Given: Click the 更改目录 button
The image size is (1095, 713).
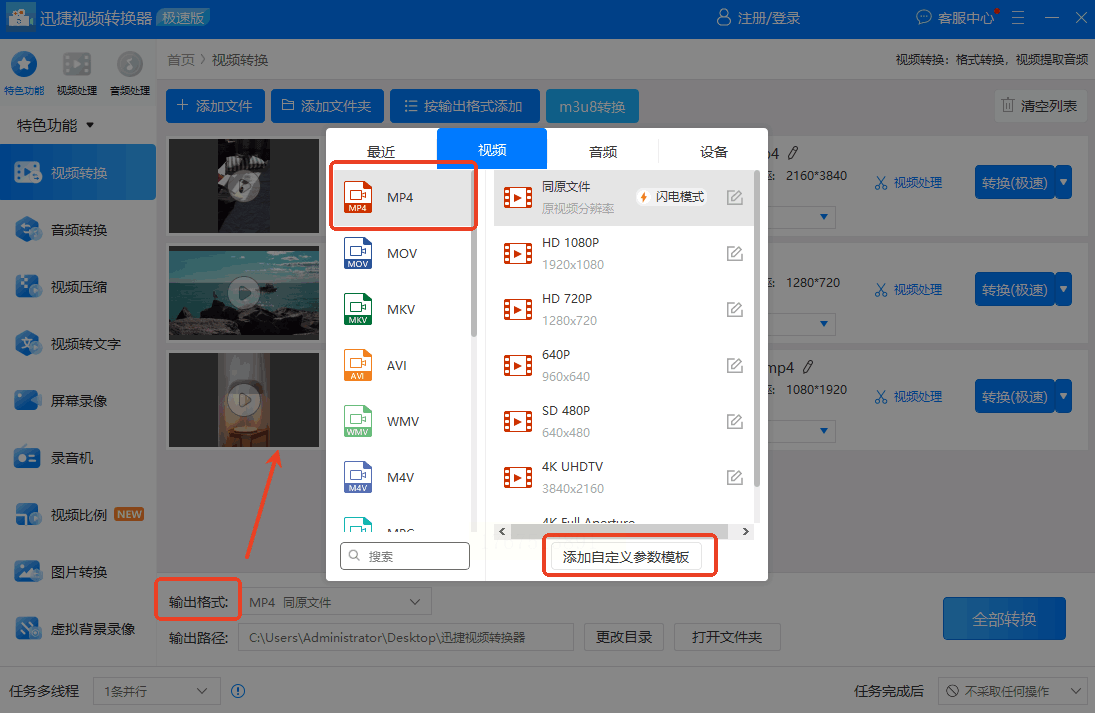Looking at the screenshot, I should [624, 637].
